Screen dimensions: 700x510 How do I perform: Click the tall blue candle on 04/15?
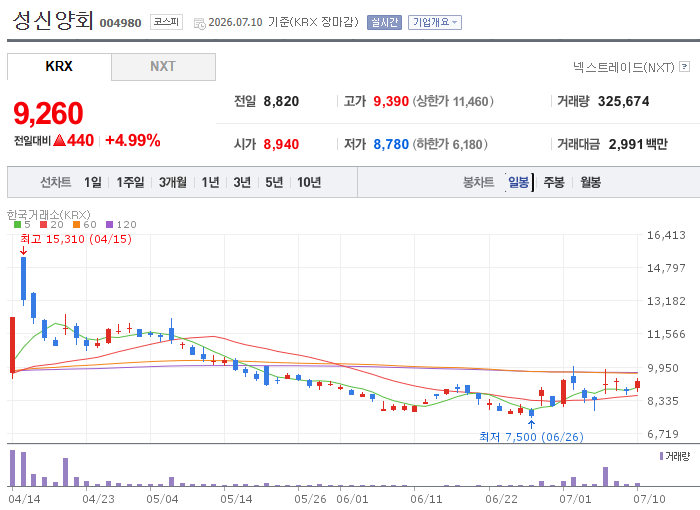(24, 279)
